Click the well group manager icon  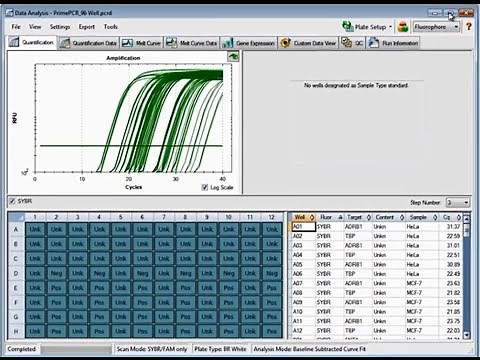click(x=403, y=27)
